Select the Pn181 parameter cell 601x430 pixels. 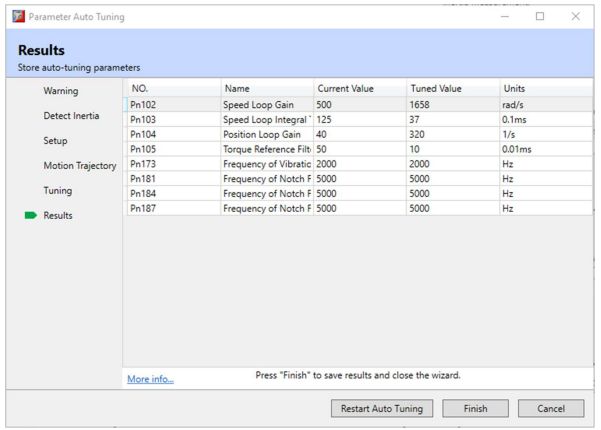pyautogui.click(x=174, y=179)
